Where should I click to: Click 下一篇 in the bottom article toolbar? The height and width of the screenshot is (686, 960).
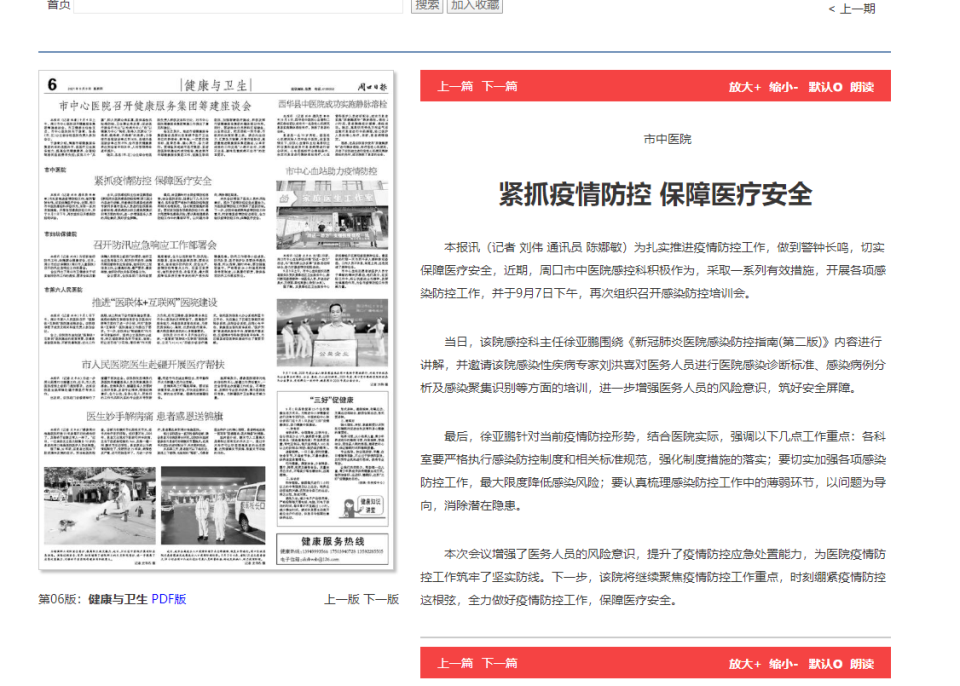pyautogui.click(x=500, y=663)
